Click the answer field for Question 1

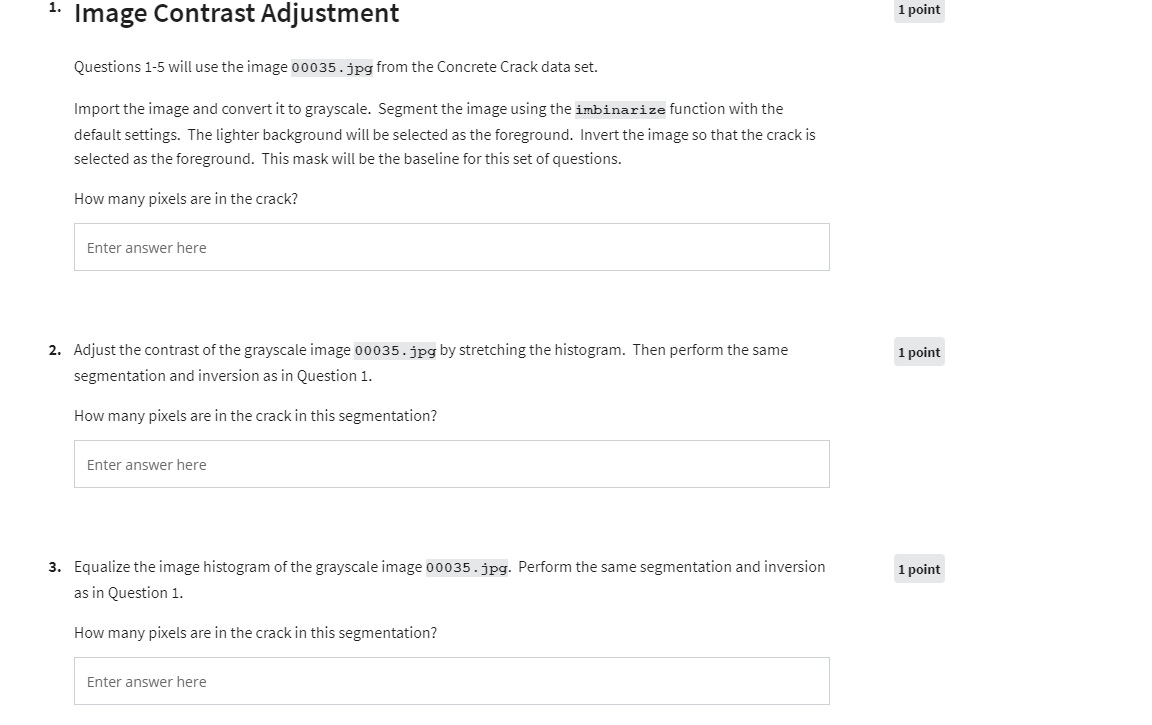[451, 247]
